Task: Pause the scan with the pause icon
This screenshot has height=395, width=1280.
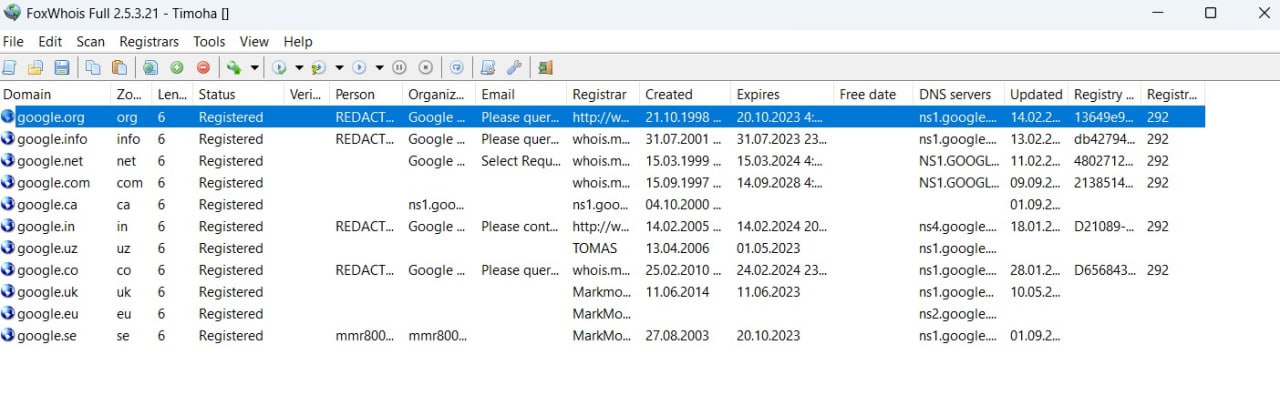Action: (399, 68)
